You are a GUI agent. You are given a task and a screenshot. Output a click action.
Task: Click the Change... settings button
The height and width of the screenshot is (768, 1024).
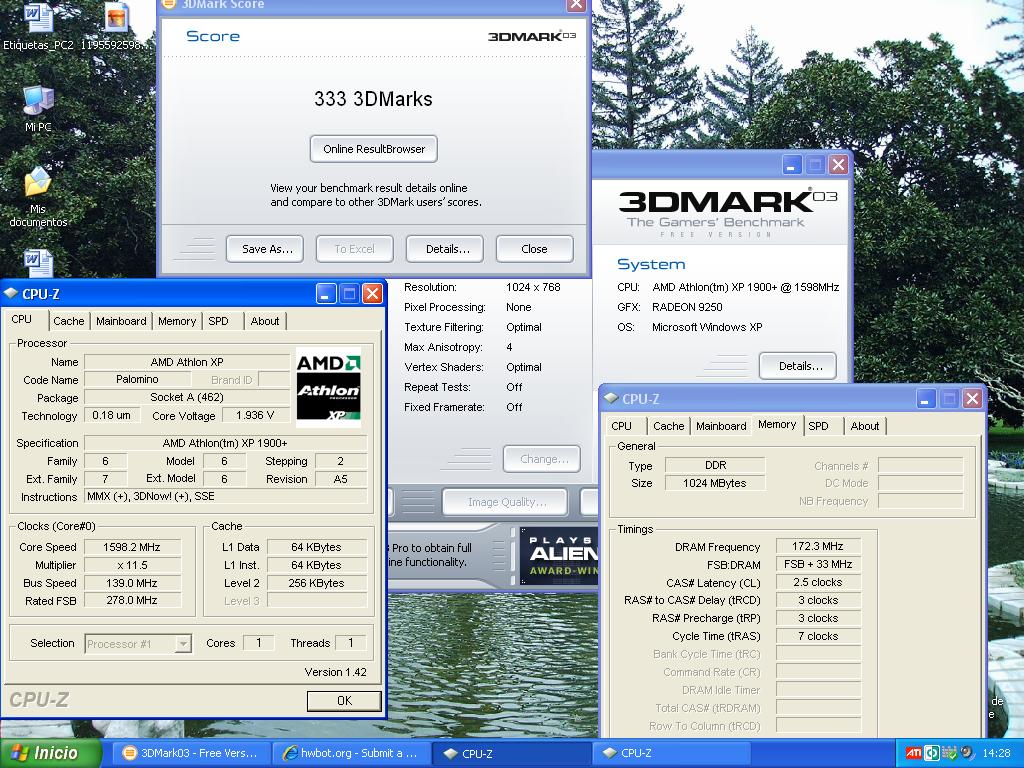[x=541, y=459]
